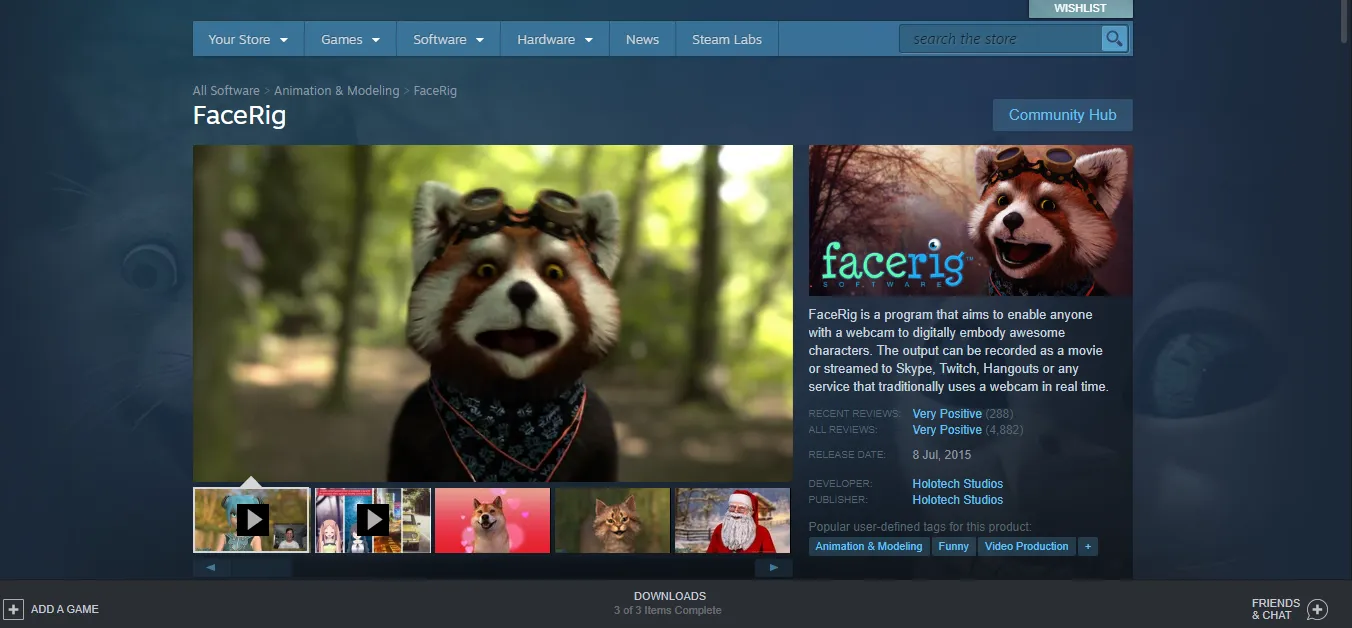Show more tags with the plus button
The height and width of the screenshot is (628, 1352).
pyautogui.click(x=1088, y=546)
